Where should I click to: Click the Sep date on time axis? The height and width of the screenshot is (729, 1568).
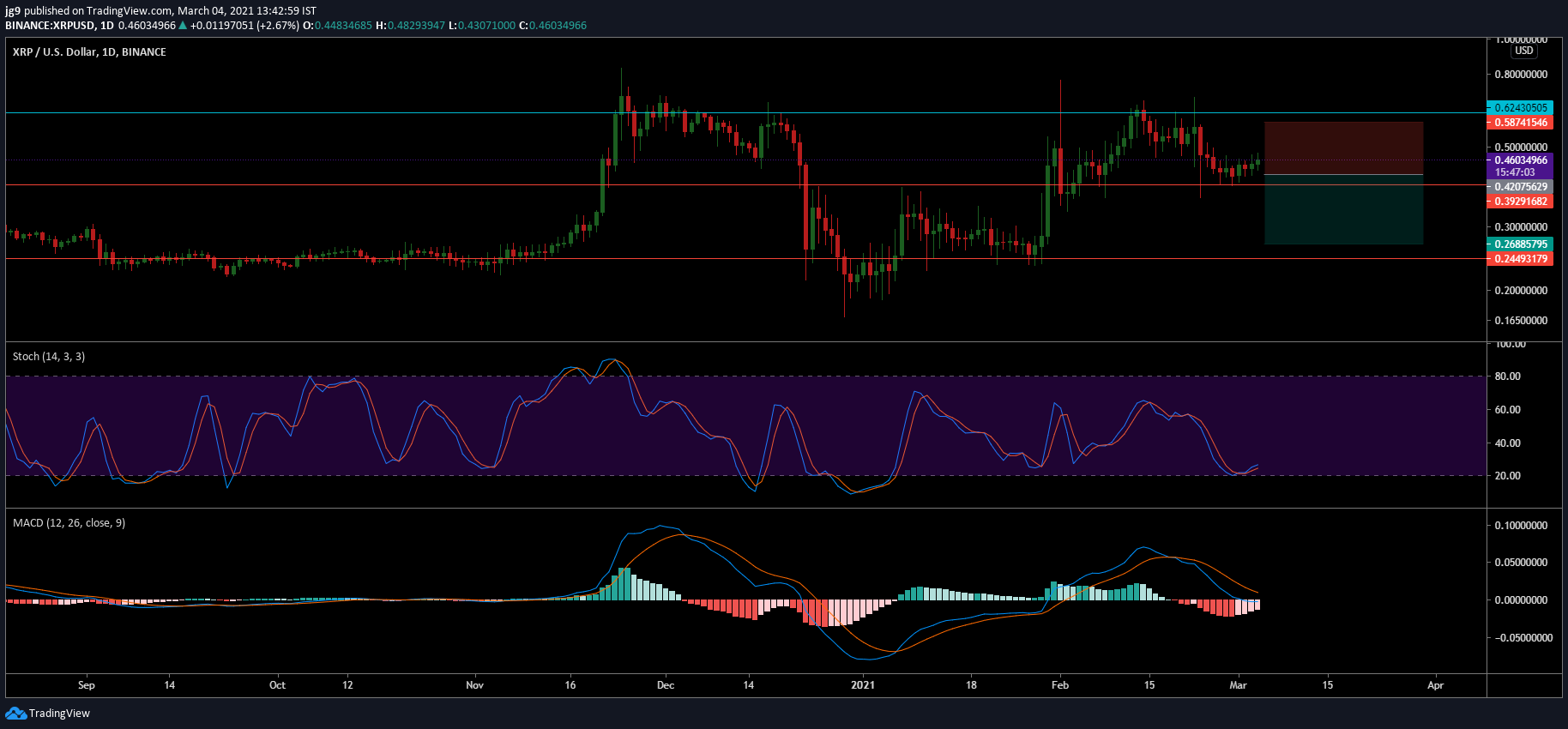(87, 685)
